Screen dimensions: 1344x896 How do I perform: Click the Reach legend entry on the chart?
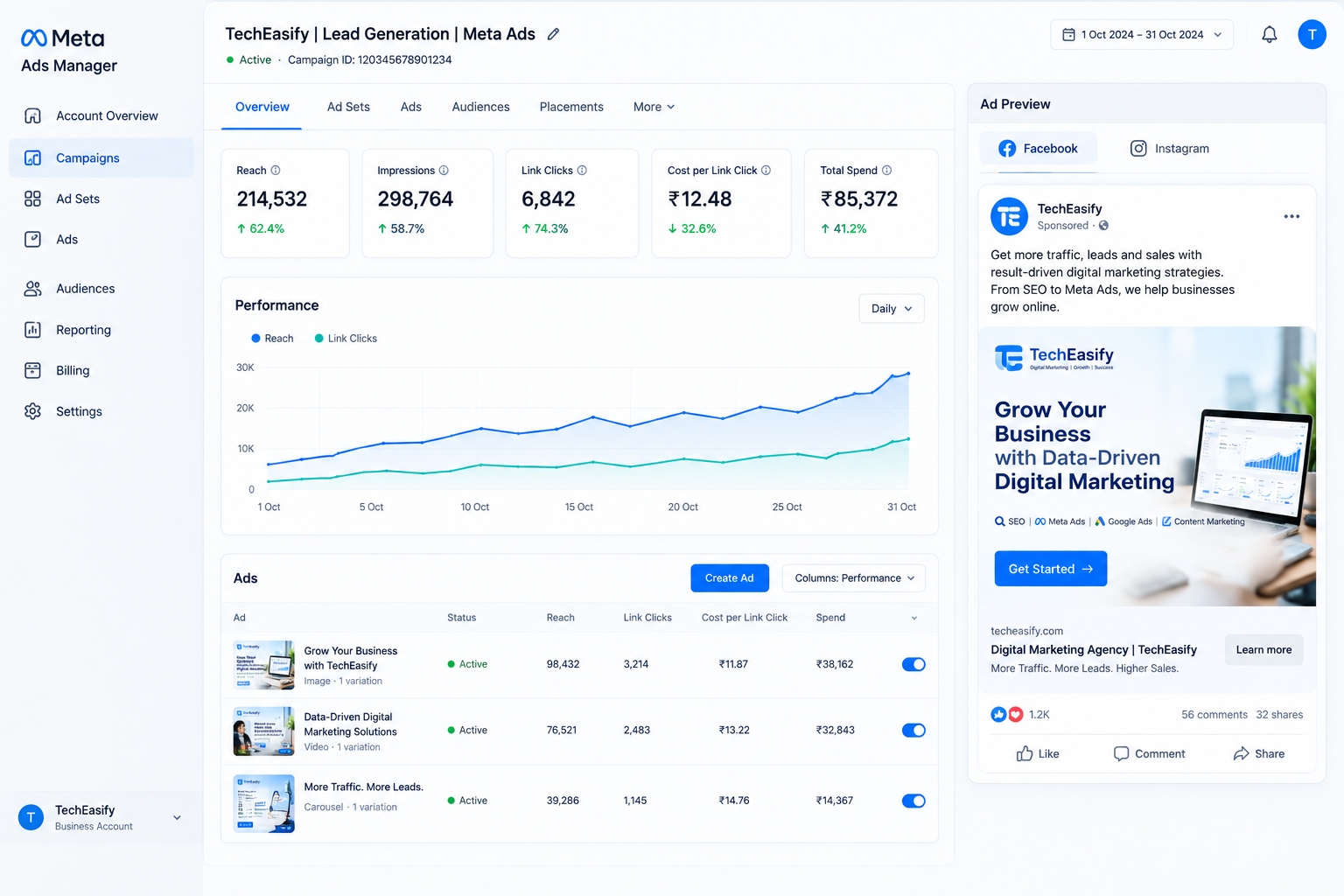coord(272,339)
